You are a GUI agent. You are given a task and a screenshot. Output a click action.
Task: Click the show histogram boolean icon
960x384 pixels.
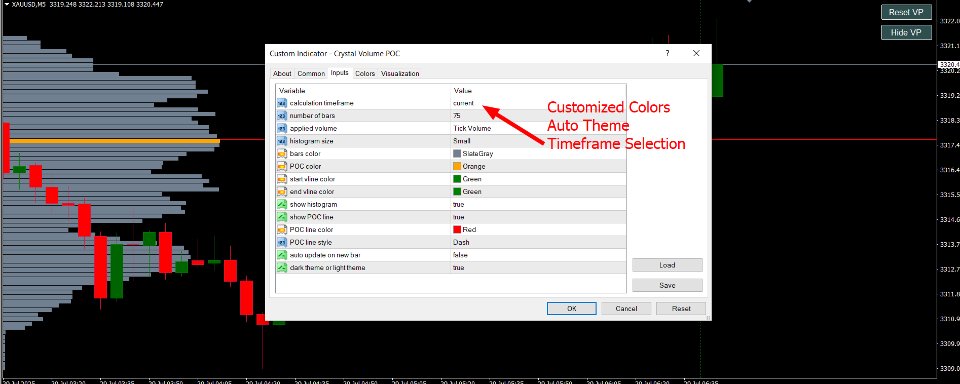pos(282,204)
